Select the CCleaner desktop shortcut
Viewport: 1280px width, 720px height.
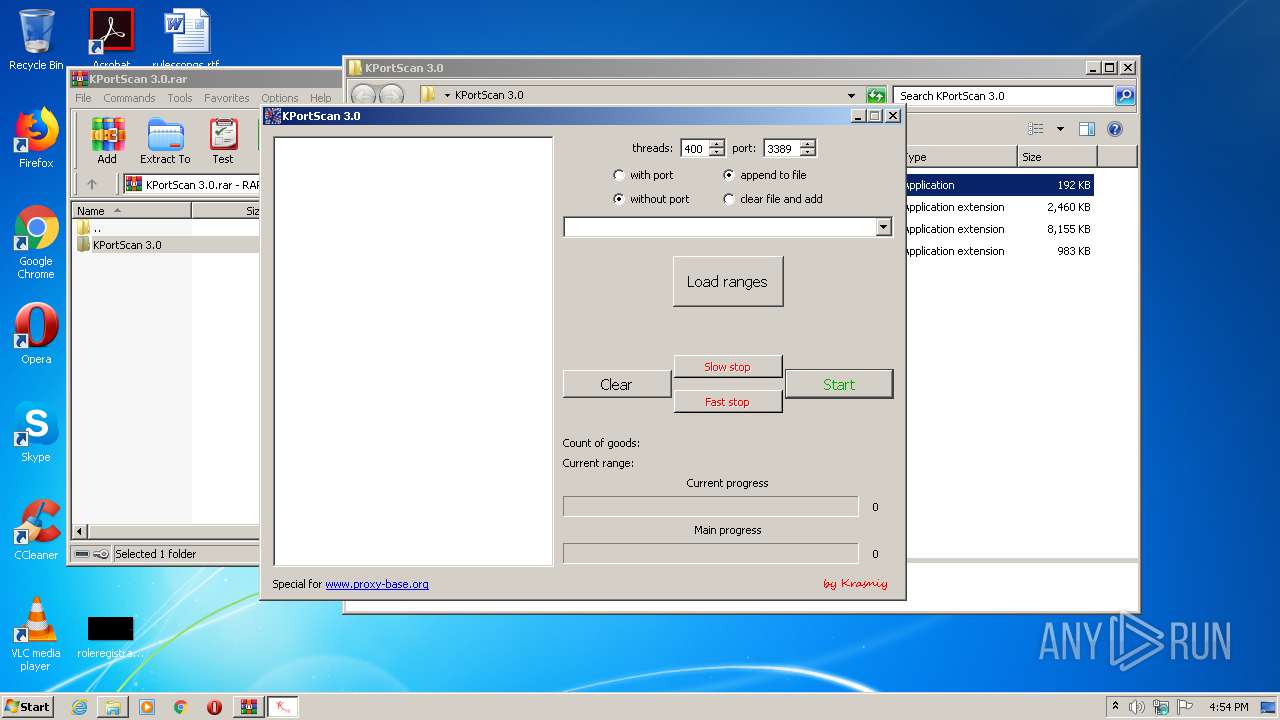coord(36,530)
